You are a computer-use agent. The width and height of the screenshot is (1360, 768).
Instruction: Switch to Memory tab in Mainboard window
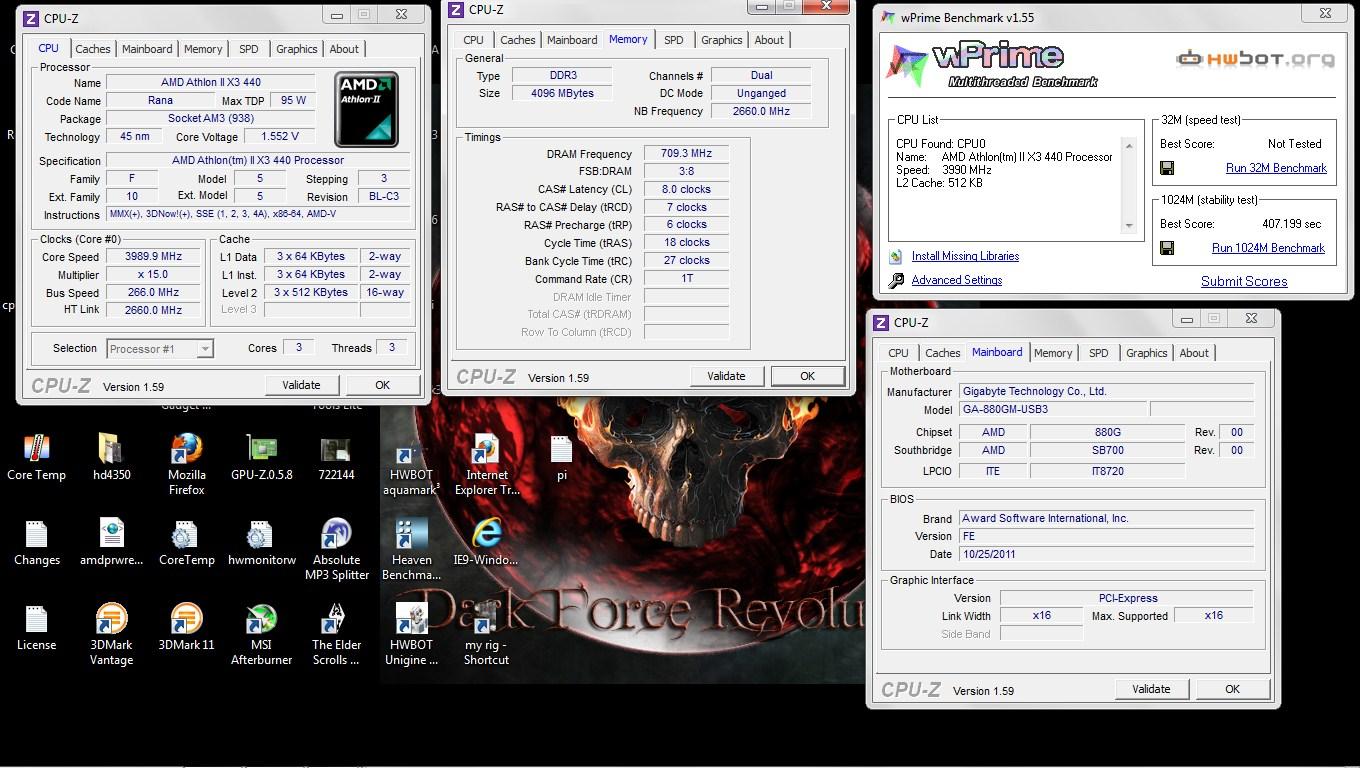(x=1053, y=353)
